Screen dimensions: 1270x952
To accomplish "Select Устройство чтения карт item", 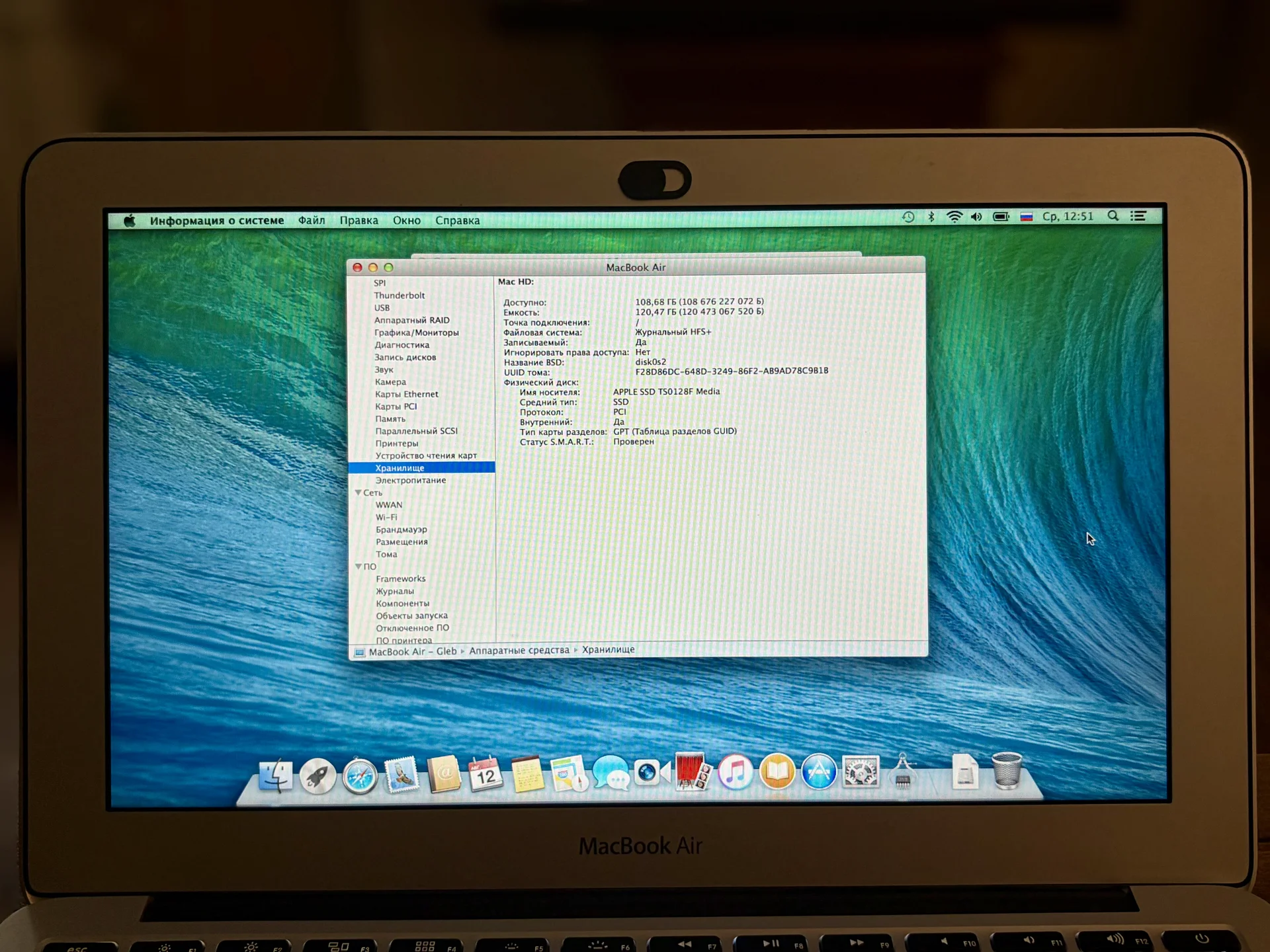I will tap(426, 456).
